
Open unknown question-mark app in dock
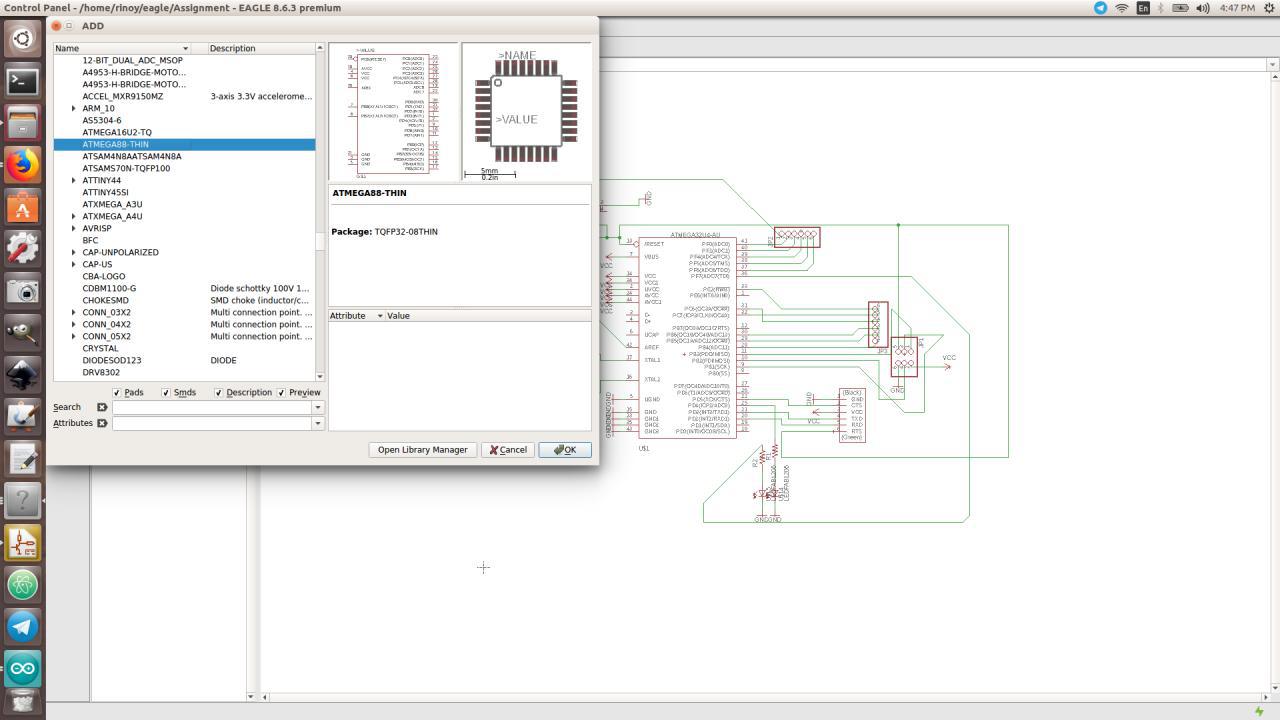(x=22, y=501)
